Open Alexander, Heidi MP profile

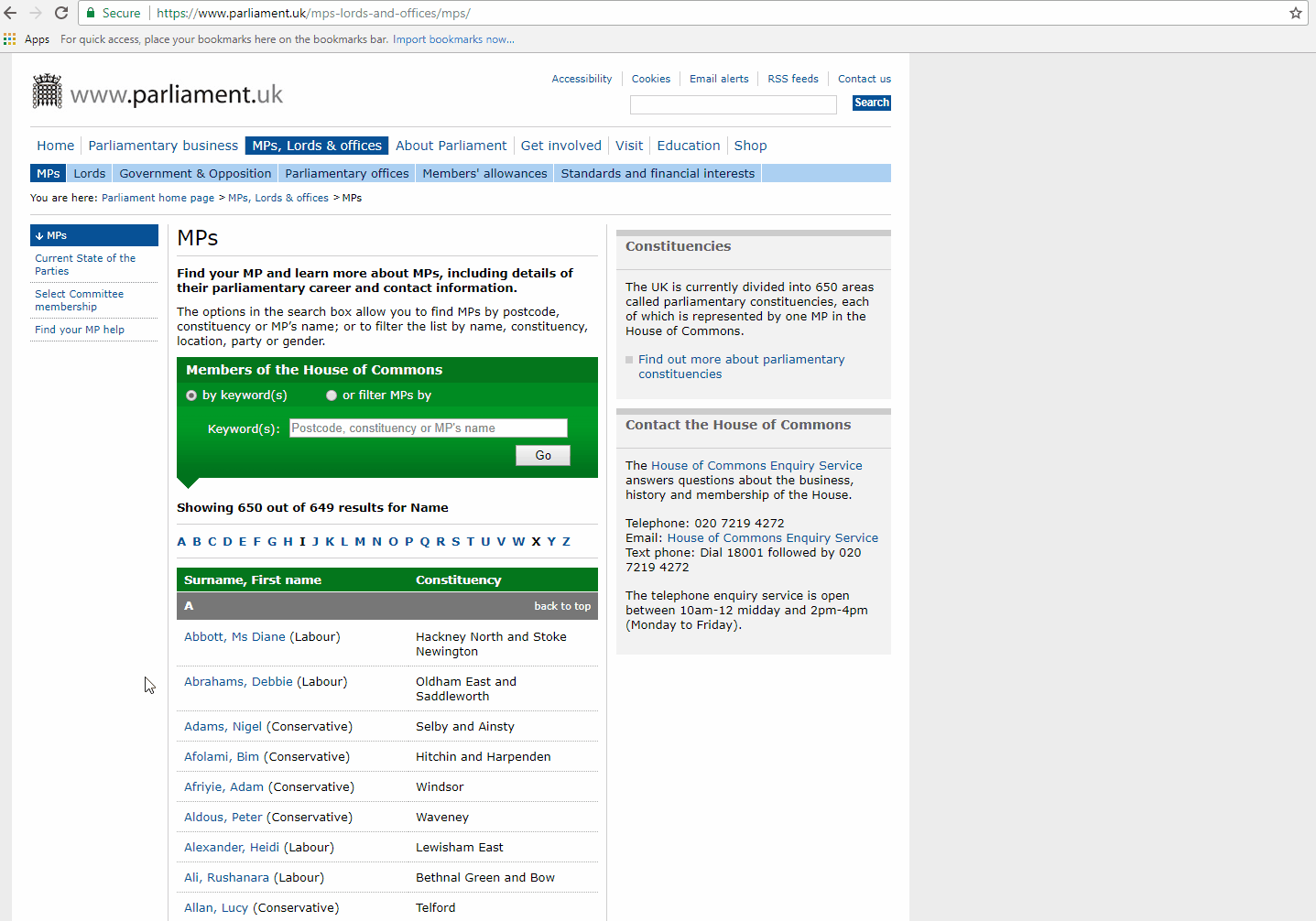[x=232, y=848]
